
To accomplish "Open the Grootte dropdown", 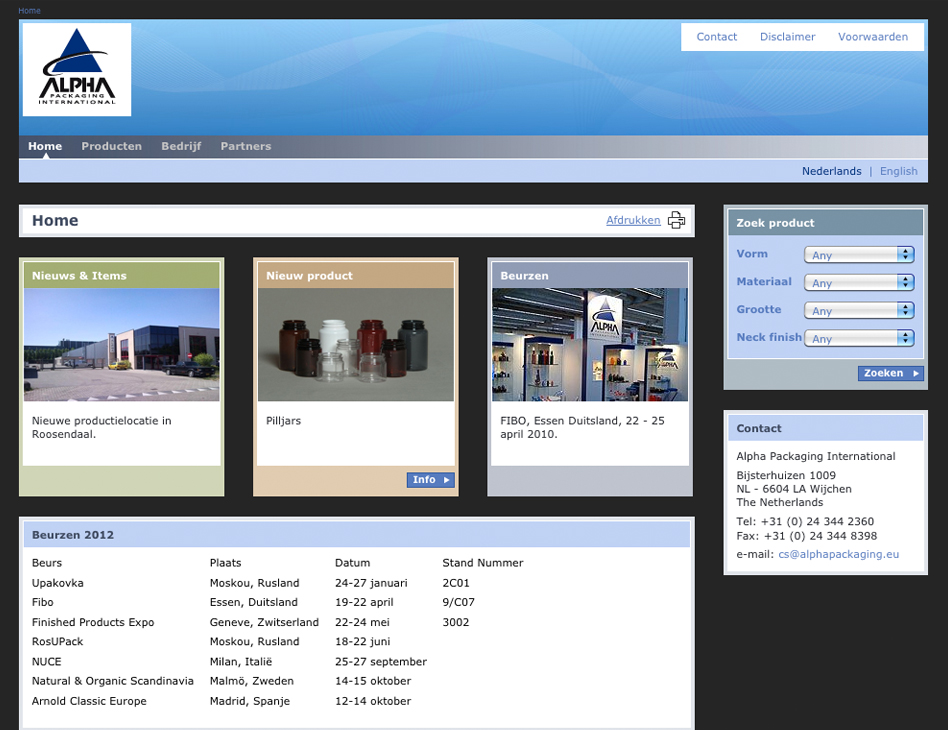I will [x=859, y=310].
